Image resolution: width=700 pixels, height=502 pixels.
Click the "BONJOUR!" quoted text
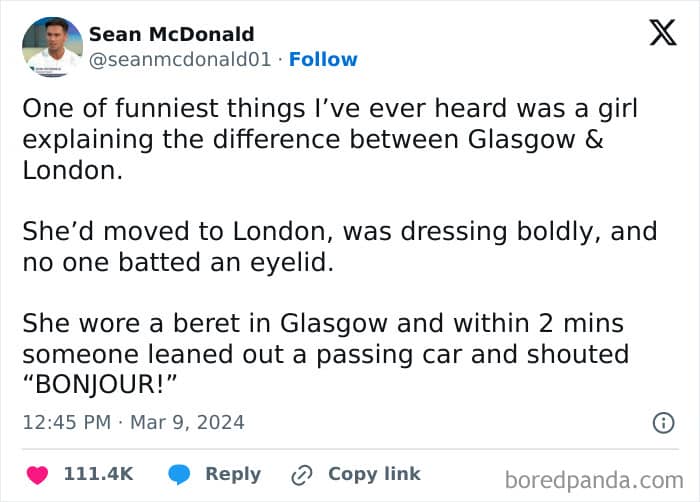pyautogui.click(x=100, y=384)
